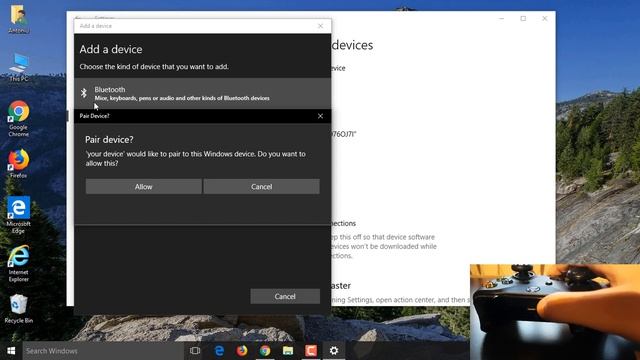The width and height of the screenshot is (640, 360).
Task: Open the orange Camtasia taskbar app
Action: tap(311, 351)
